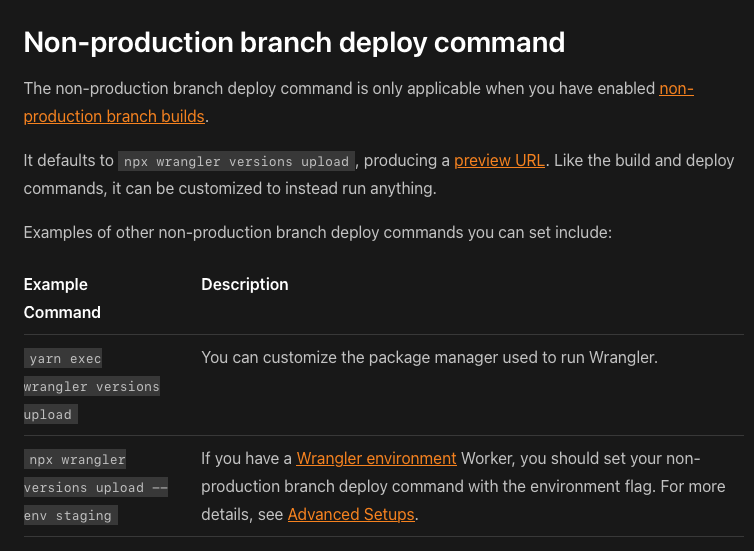Click the package manager description text
Image resolution: width=754 pixels, height=551 pixels.
point(429,357)
